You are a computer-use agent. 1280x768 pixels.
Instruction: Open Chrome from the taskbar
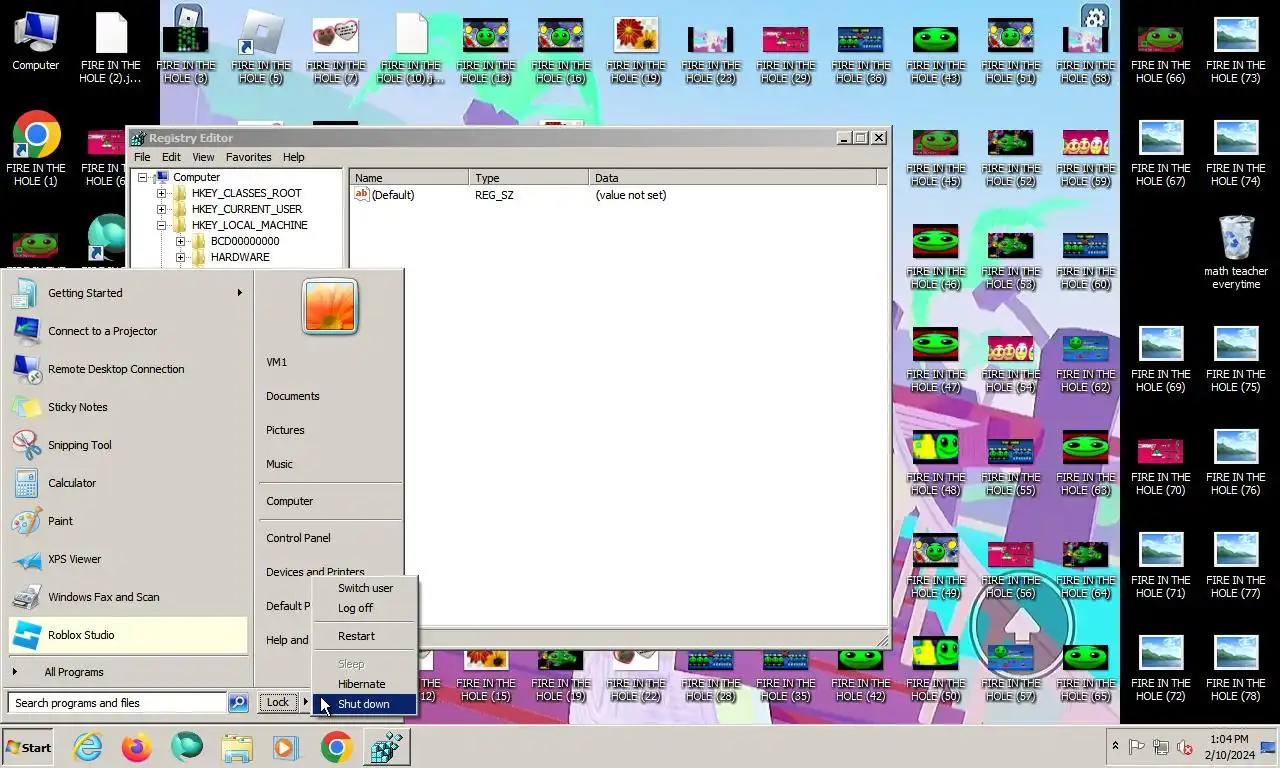(x=336, y=747)
